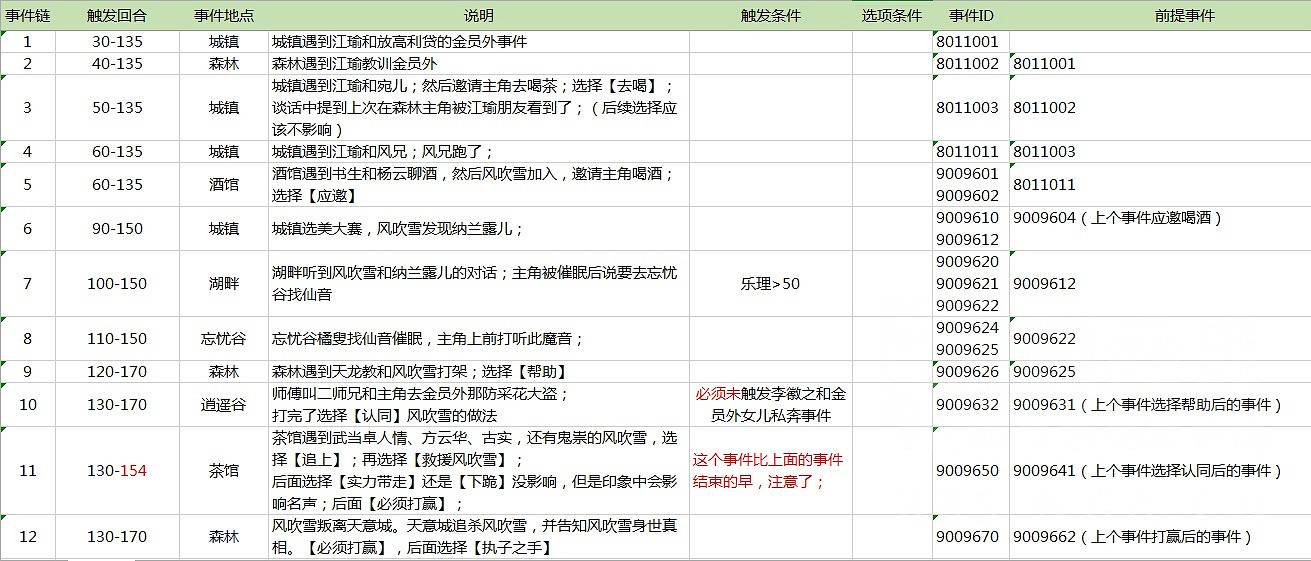Image resolution: width=1311 pixels, height=561 pixels.
Task: Click the 逍遥谷 location cell
Action: pyautogui.click(x=224, y=405)
